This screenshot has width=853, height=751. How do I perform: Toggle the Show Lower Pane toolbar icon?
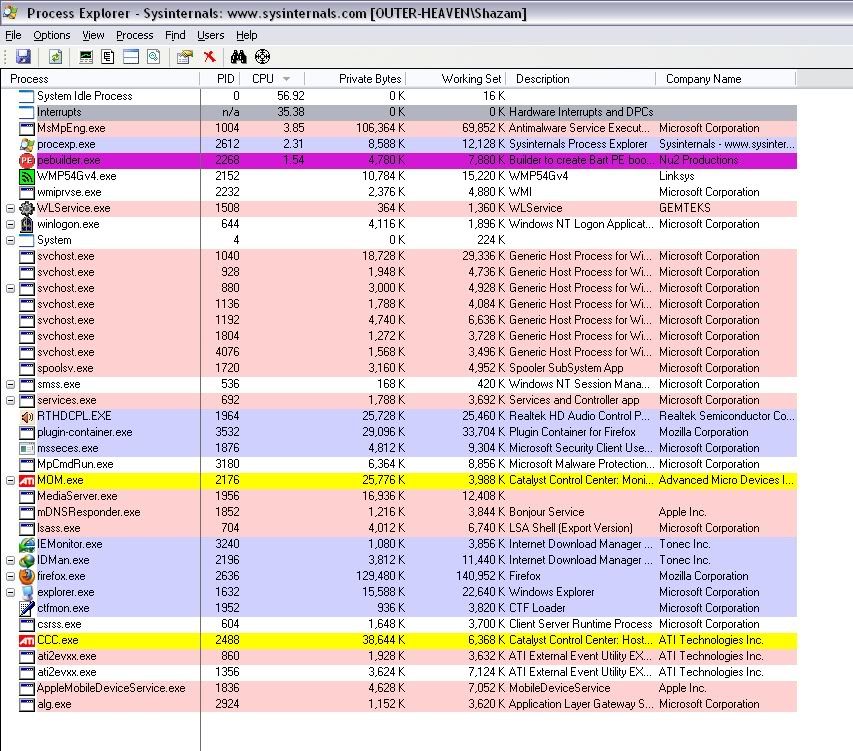[x=131, y=57]
